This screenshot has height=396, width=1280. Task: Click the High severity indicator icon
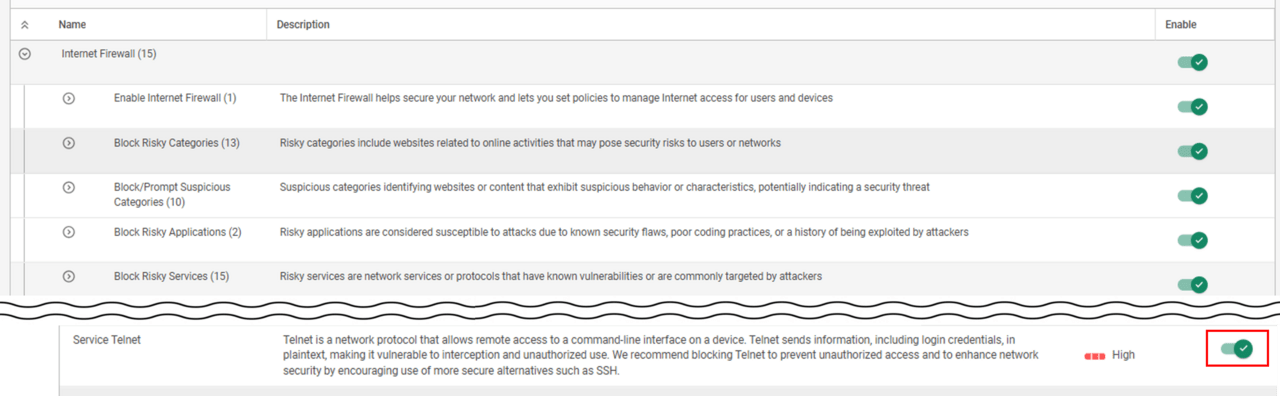click(1094, 355)
